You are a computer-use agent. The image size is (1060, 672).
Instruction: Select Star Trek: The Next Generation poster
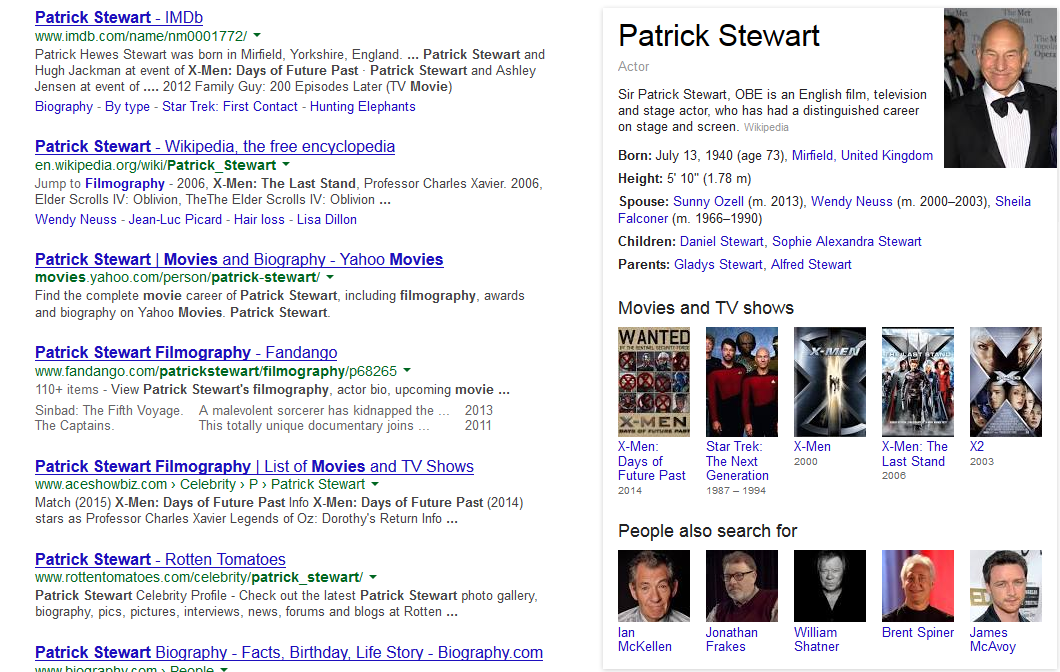(x=742, y=382)
